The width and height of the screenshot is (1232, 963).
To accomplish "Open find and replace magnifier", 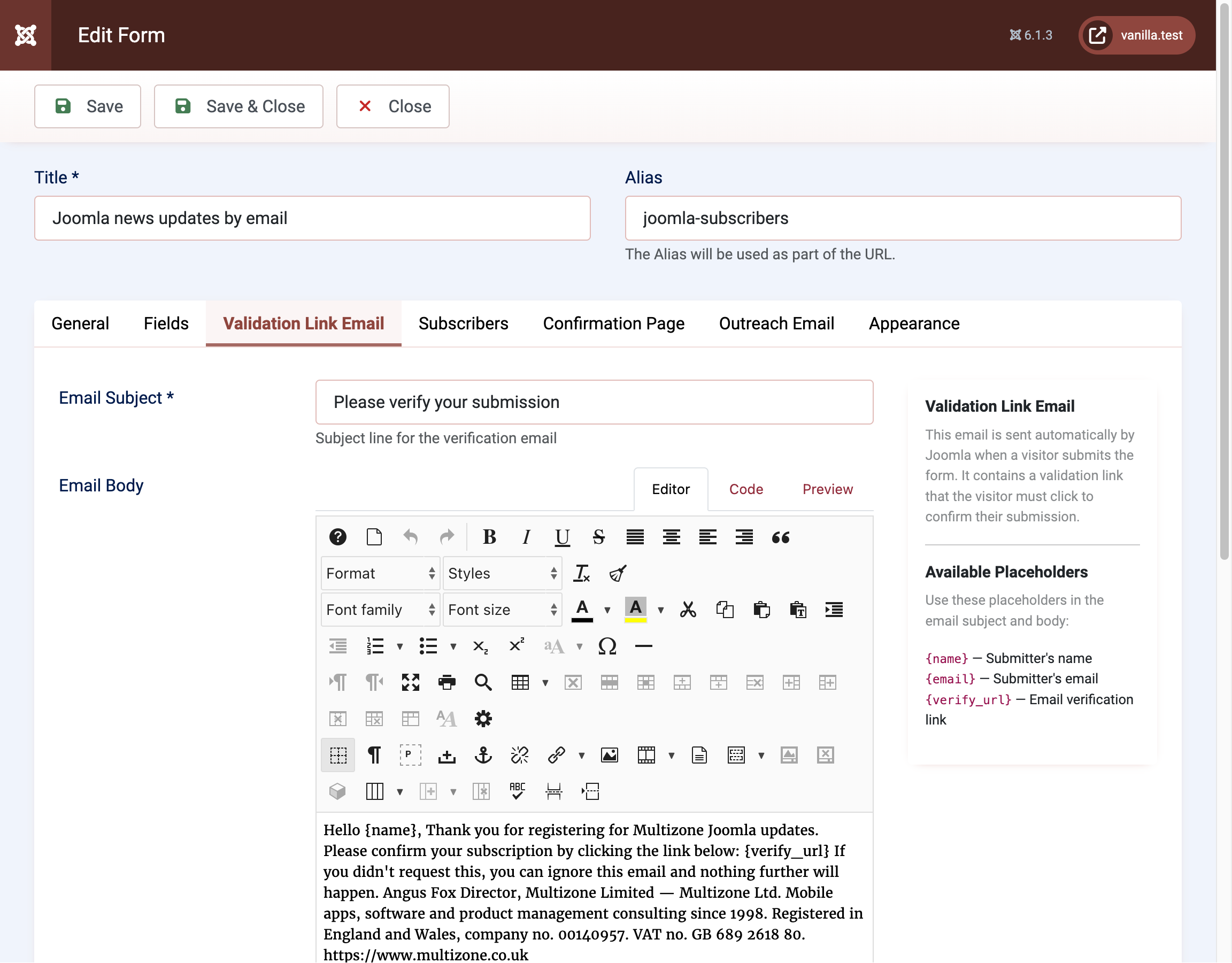I will (x=483, y=682).
